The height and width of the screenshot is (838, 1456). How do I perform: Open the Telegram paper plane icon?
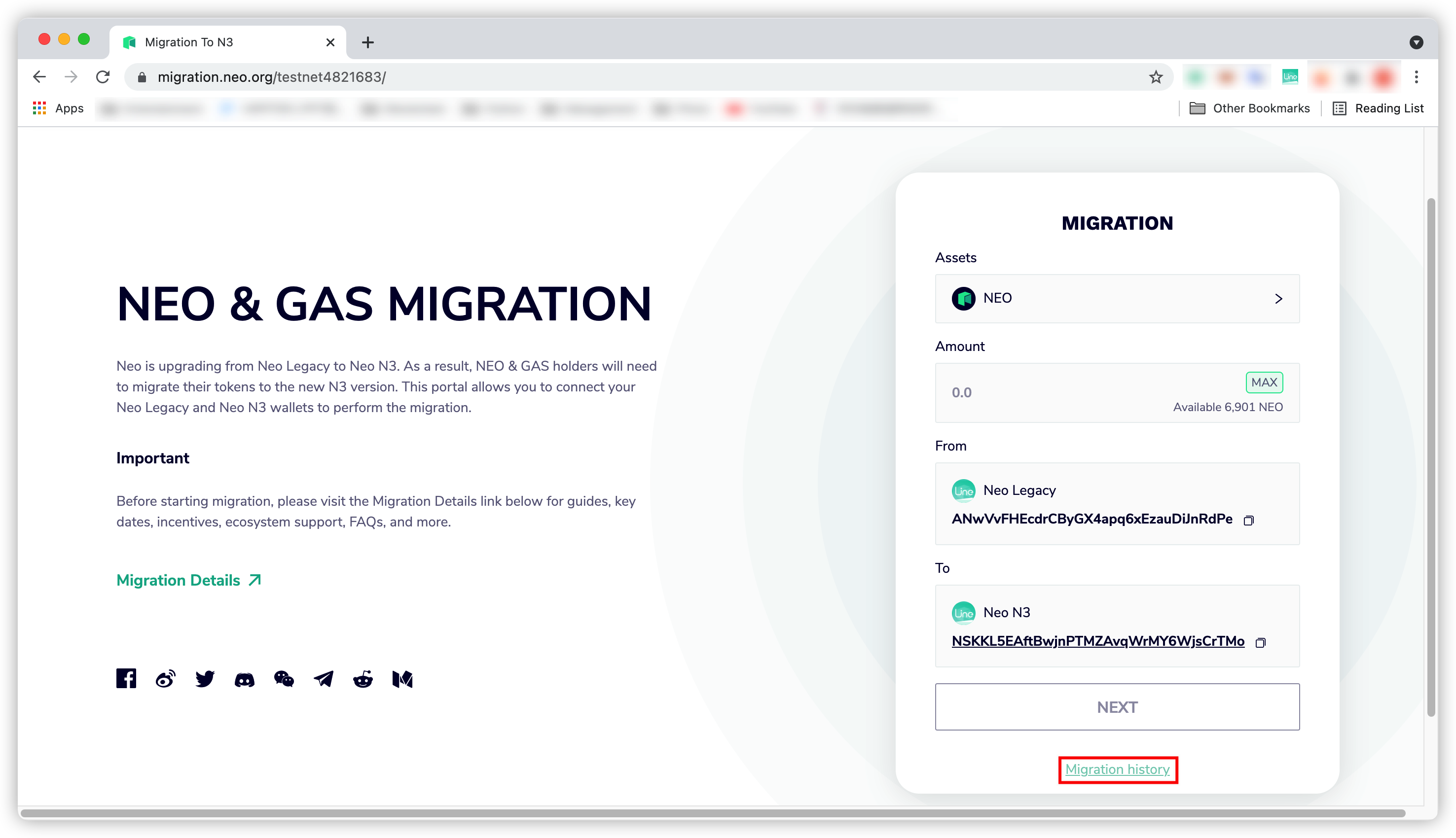pos(324,679)
